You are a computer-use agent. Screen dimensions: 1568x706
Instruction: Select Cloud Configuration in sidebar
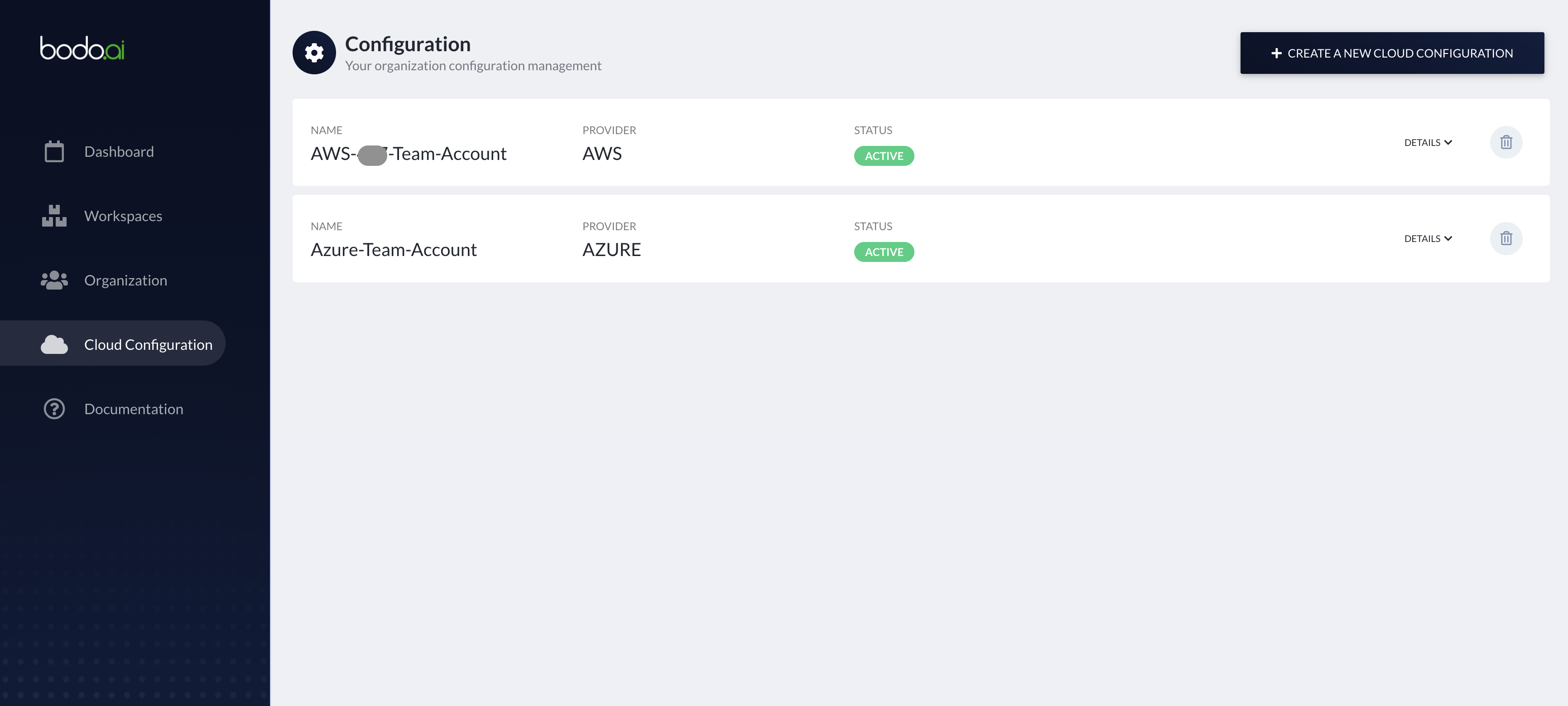point(113,344)
